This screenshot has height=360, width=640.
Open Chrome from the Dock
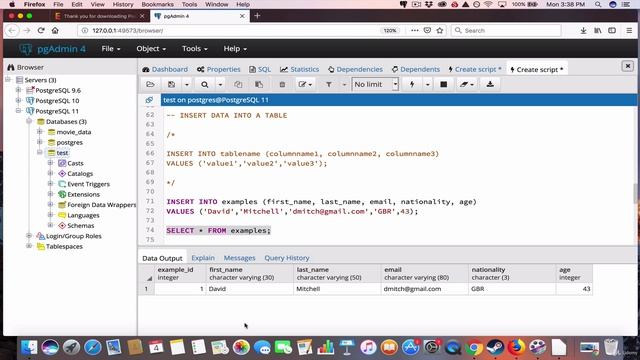coord(473,347)
